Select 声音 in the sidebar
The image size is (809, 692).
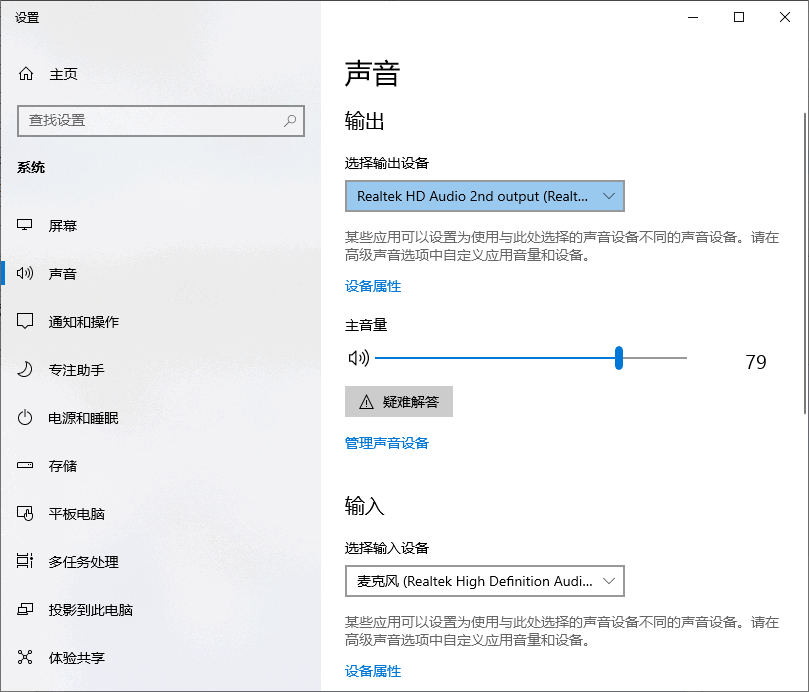coord(60,273)
